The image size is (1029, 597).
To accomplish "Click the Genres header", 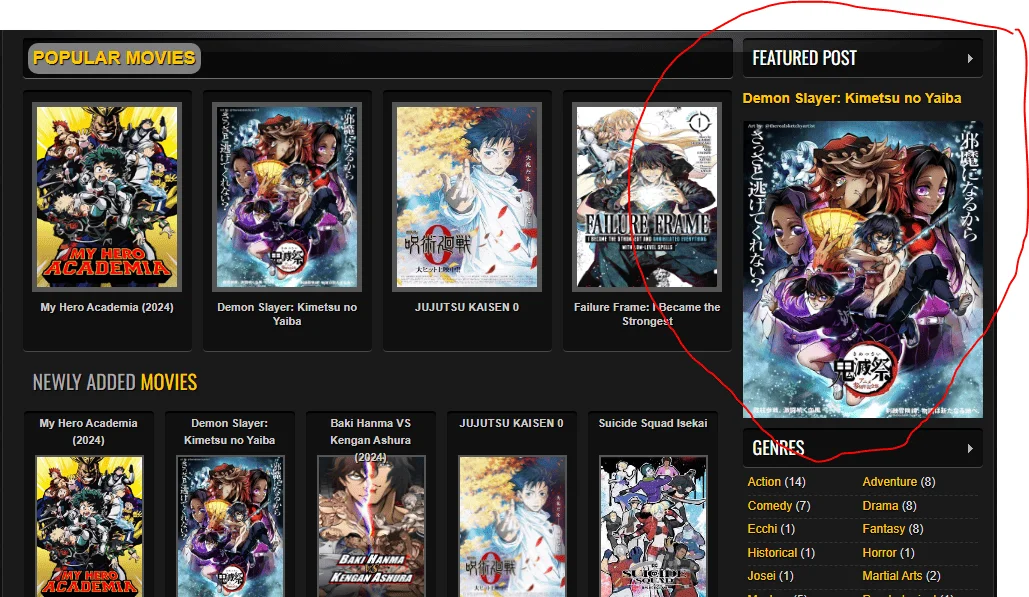I will point(862,448).
